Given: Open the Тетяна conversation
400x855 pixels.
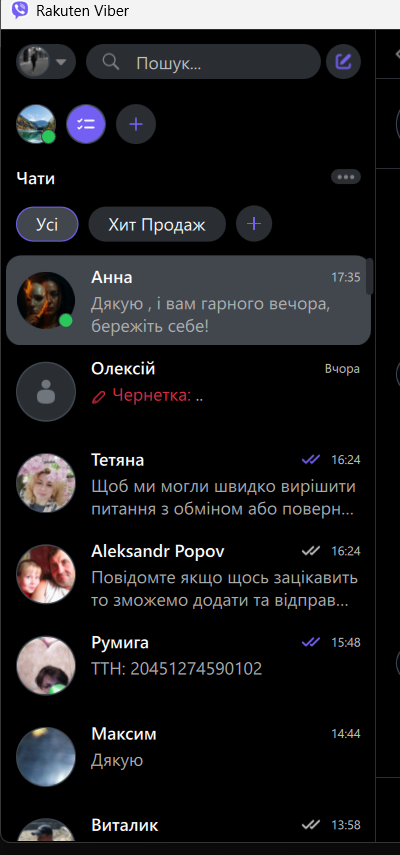Looking at the screenshot, I should [x=188, y=483].
